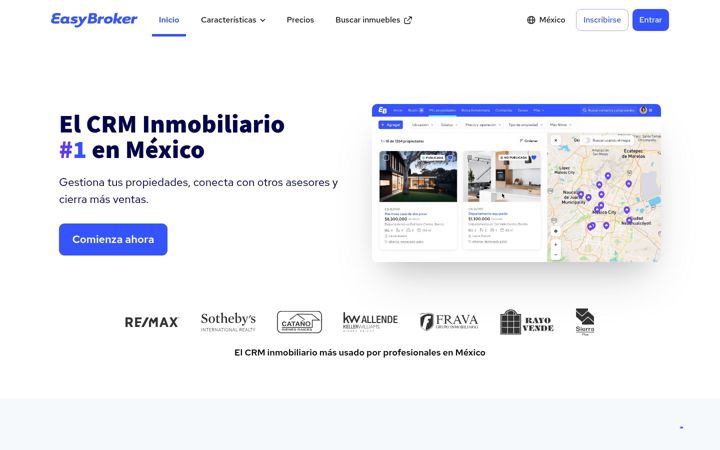This screenshot has width=720, height=450.
Task: Select Bolsa inmobiliaria tab in the CRM preview
Action: (475, 110)
